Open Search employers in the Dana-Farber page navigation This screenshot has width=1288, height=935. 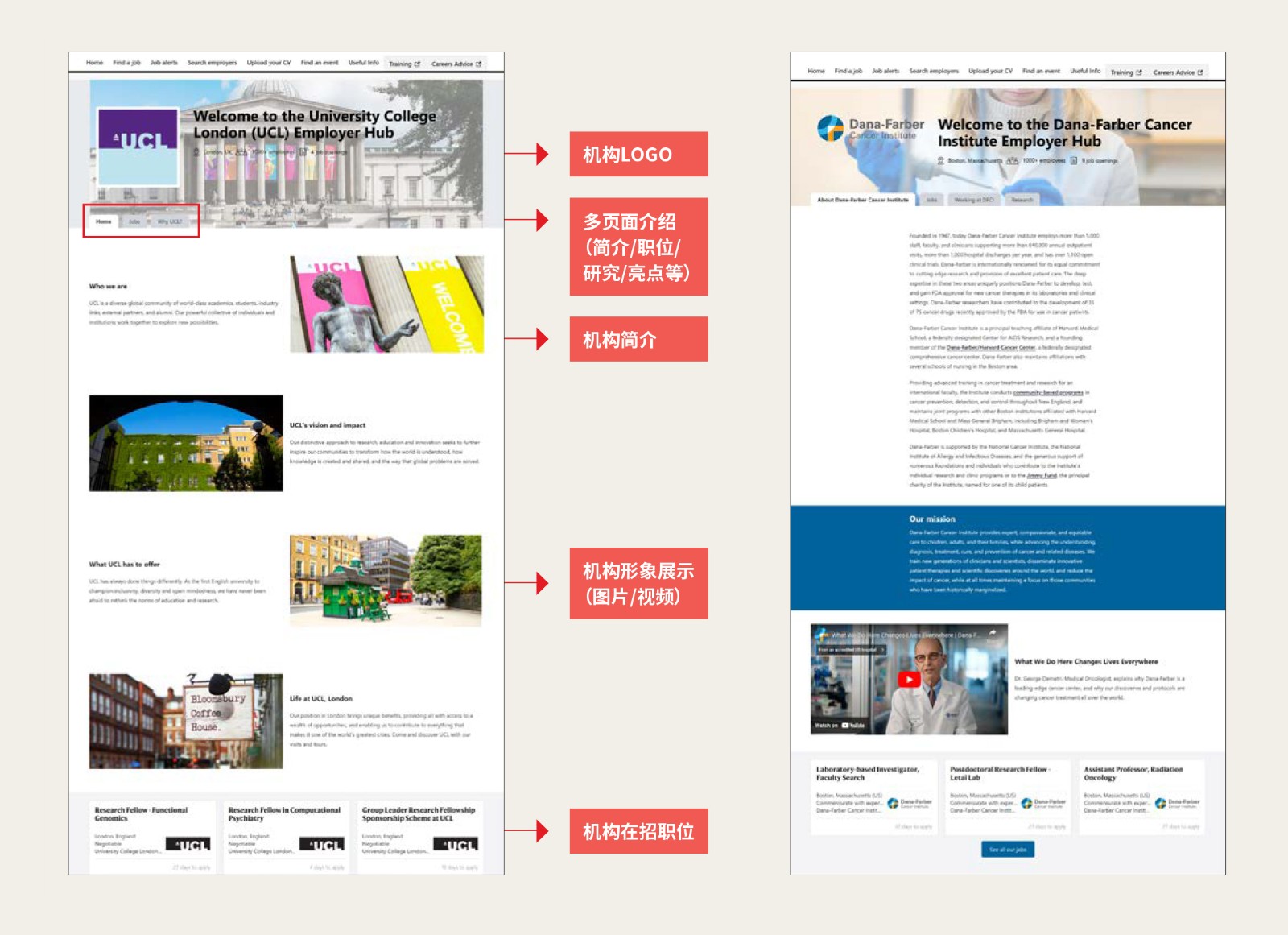pos(934,71)
